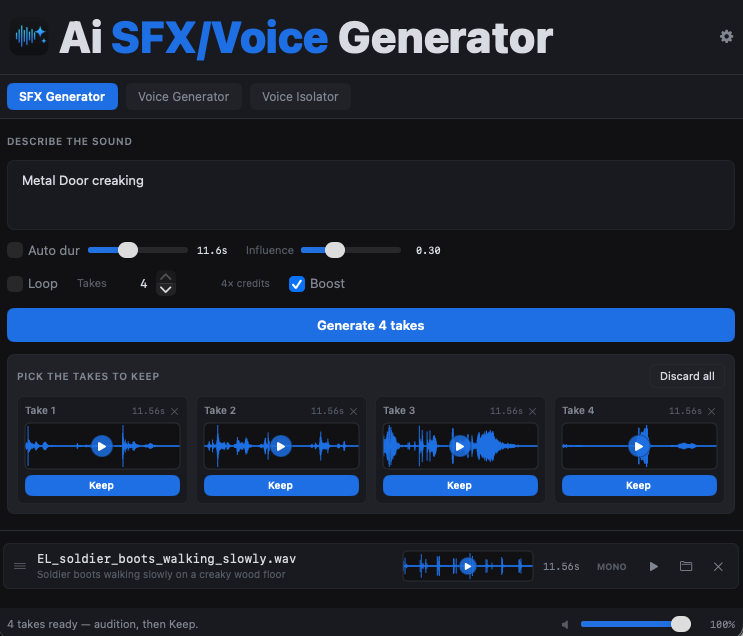Mute audio with the speaker icon
The width and height of the screenshot is (743, 636).
(565, 624)
